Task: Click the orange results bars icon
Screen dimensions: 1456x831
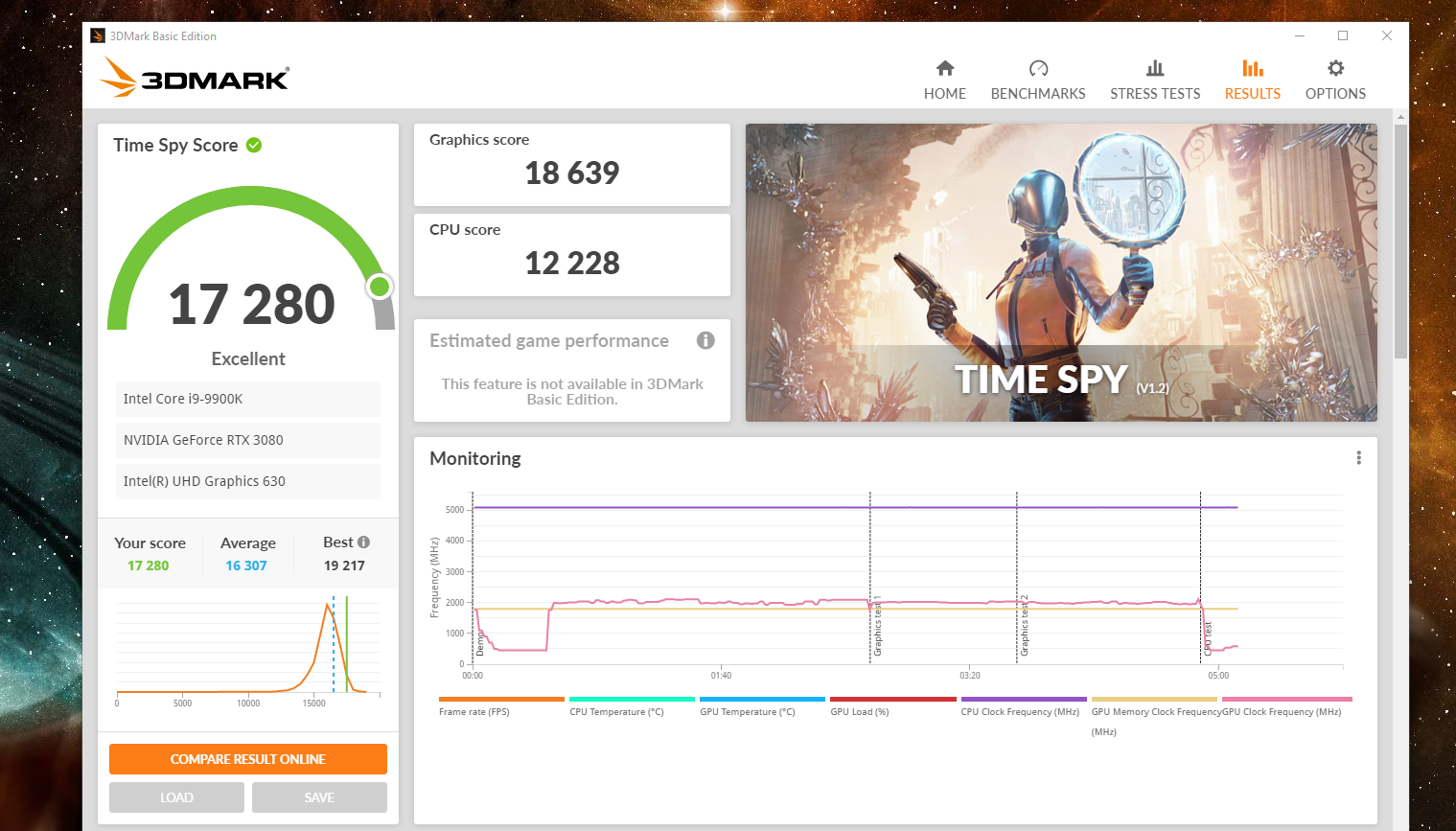Action: point(1253,68)
